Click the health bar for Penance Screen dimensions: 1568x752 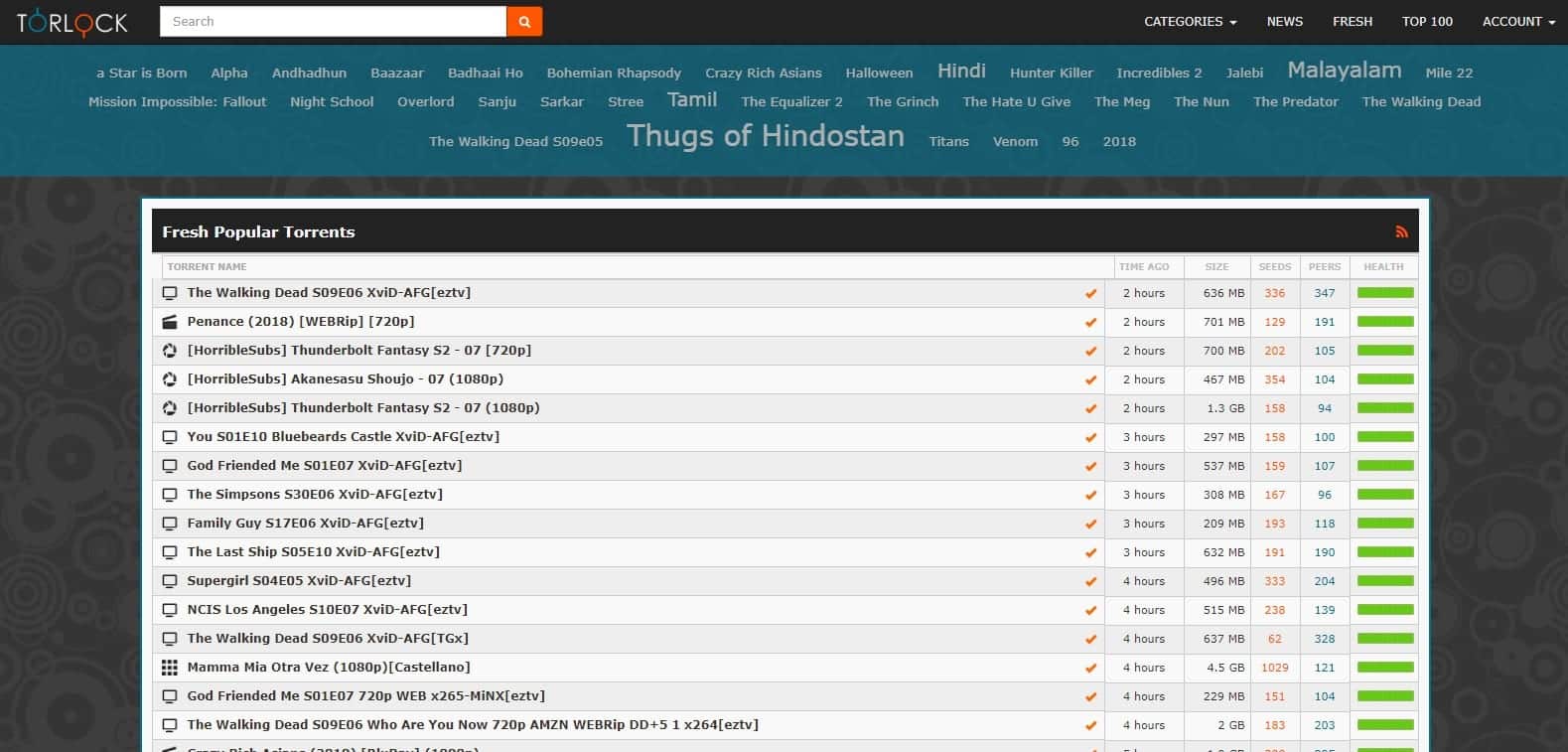tap(1384, 322)
